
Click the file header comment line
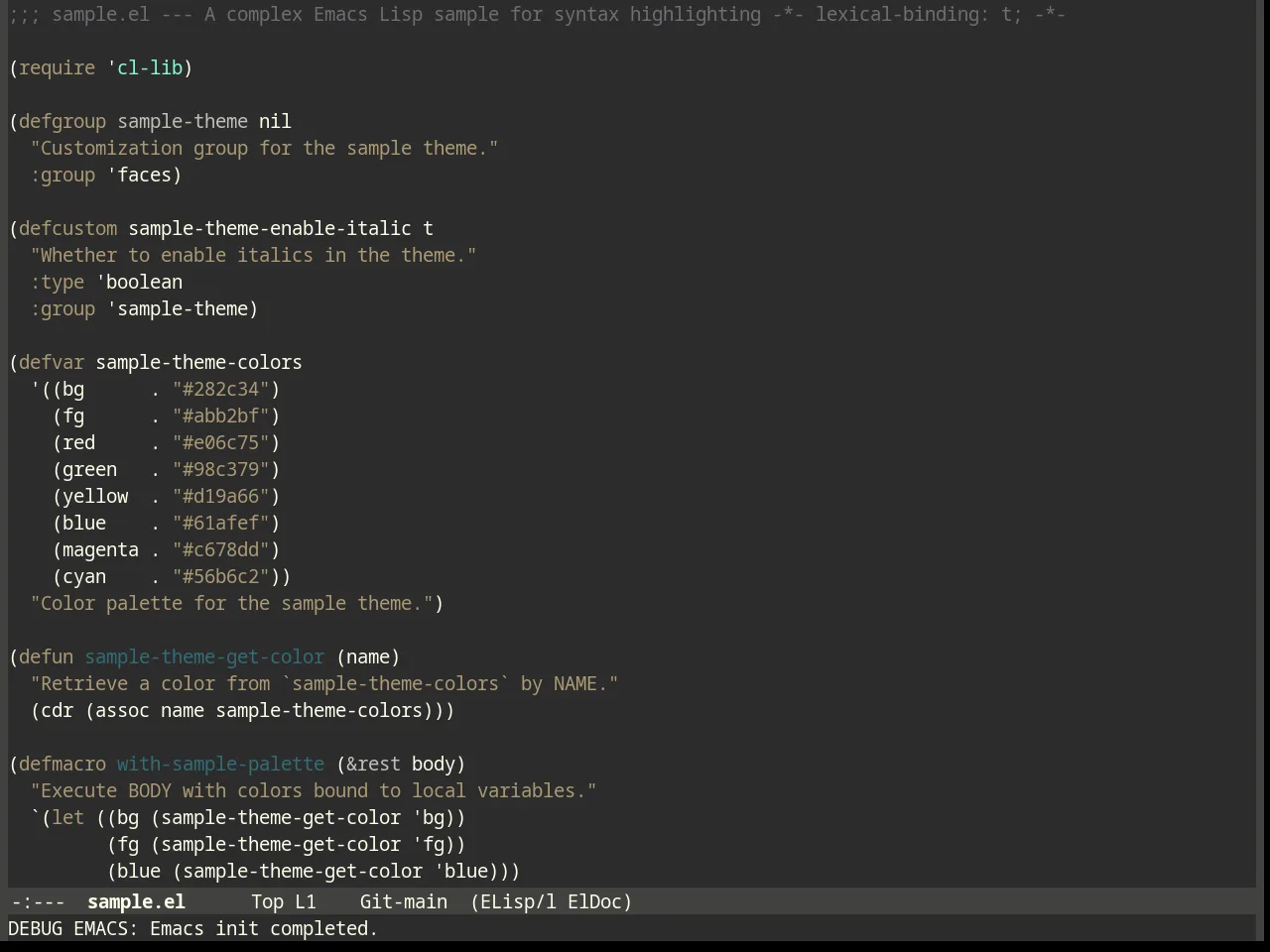(x=537, y=14)
